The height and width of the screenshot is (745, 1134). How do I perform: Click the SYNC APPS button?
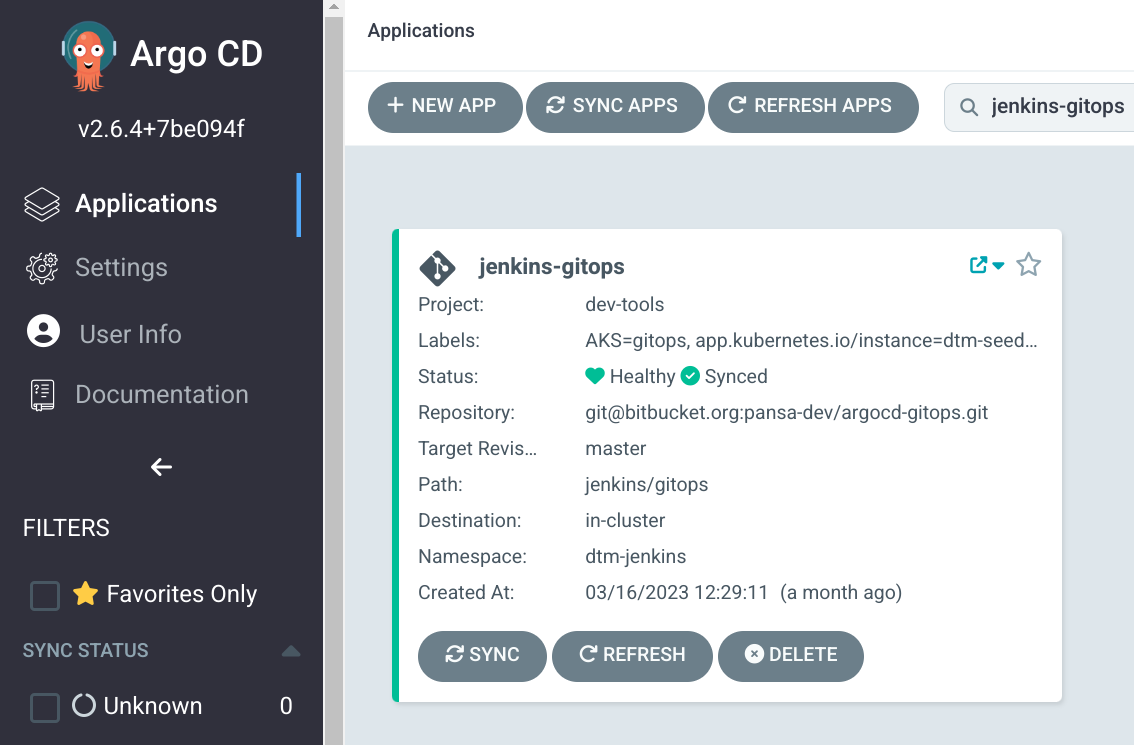615,107
